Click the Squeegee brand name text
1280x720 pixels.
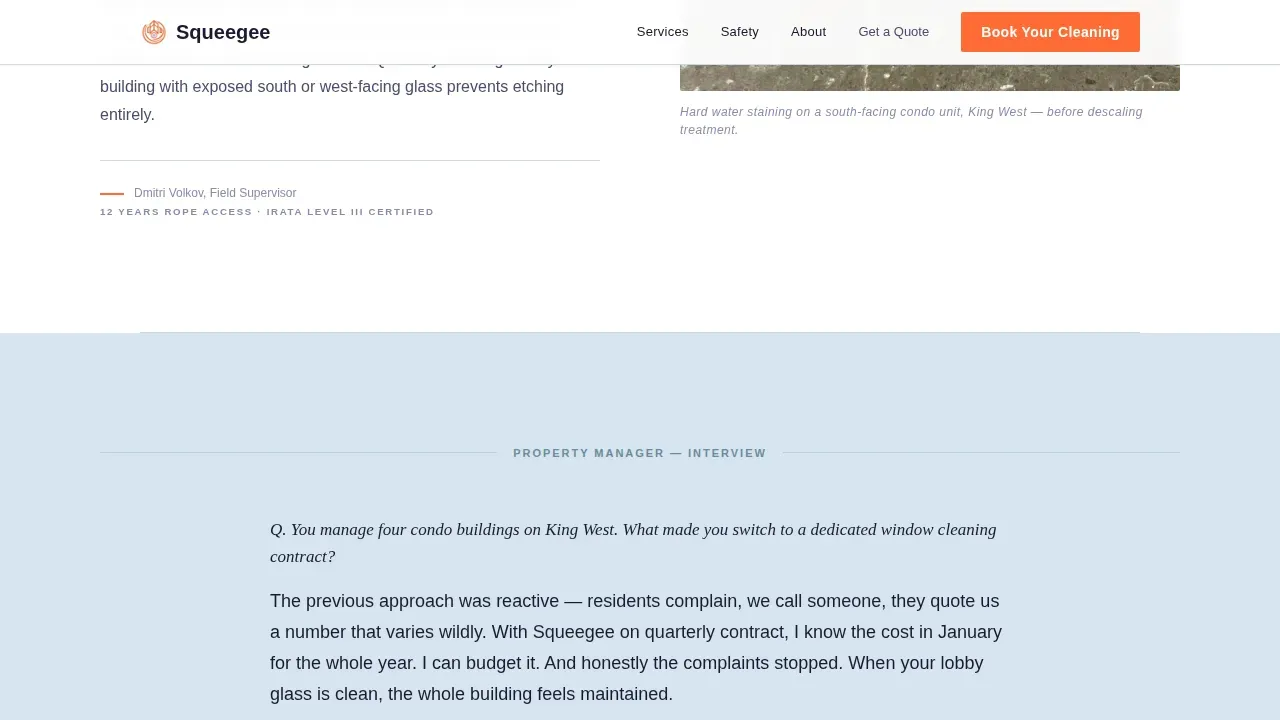[223, 32]
